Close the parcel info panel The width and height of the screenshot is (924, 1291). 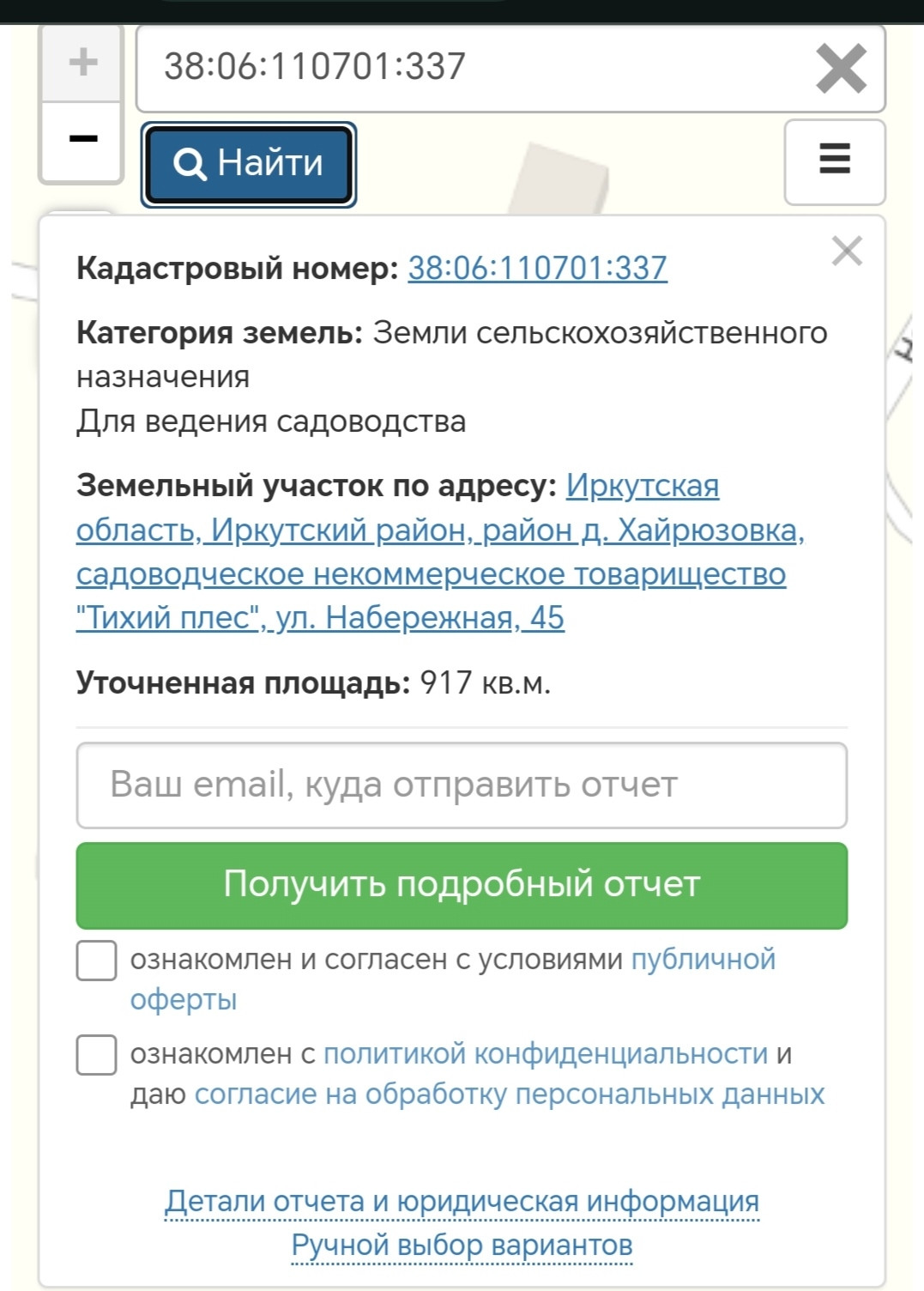coord(846,252)
